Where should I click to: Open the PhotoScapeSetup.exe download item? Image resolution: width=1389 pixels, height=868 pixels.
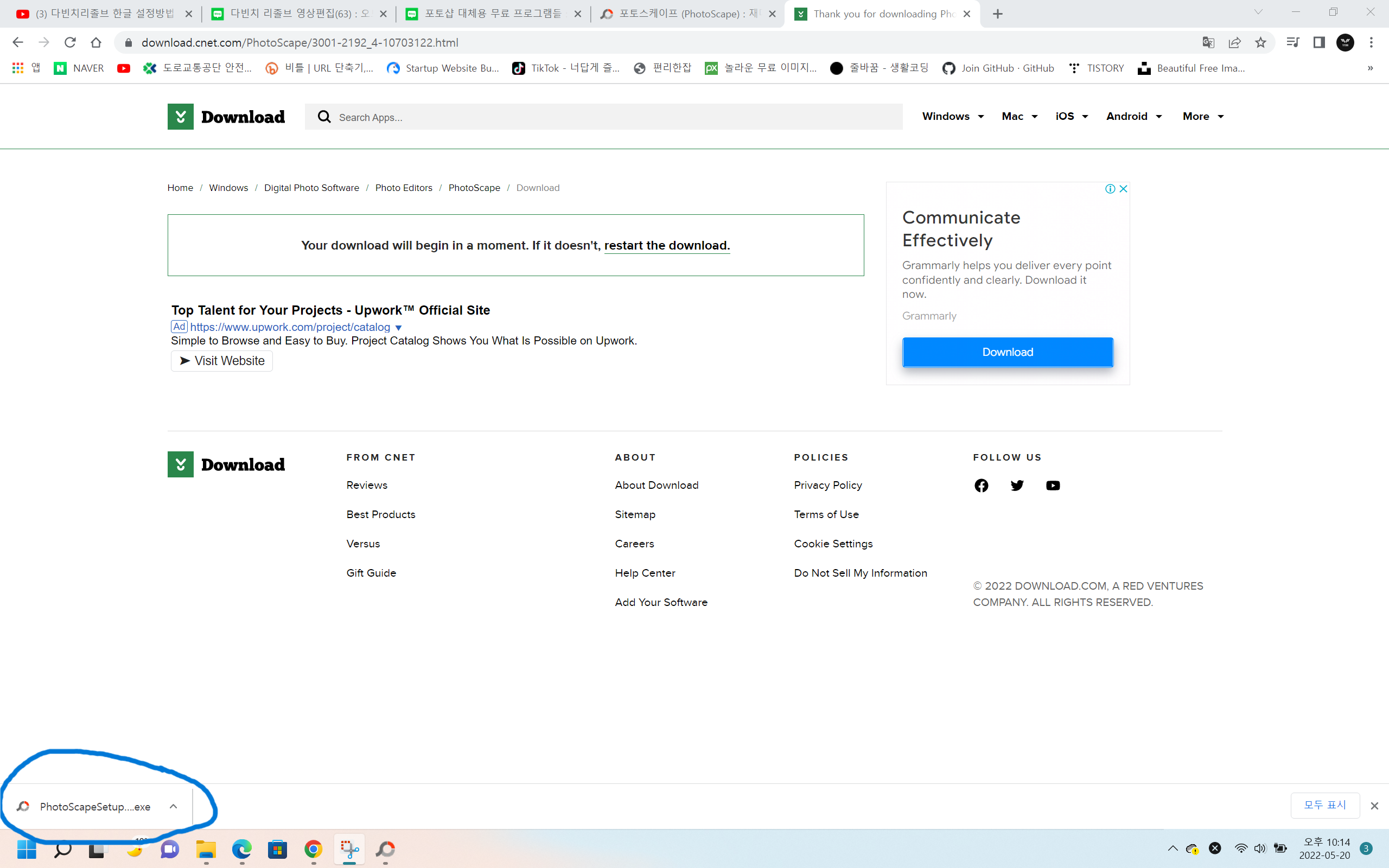coord(84,807)
